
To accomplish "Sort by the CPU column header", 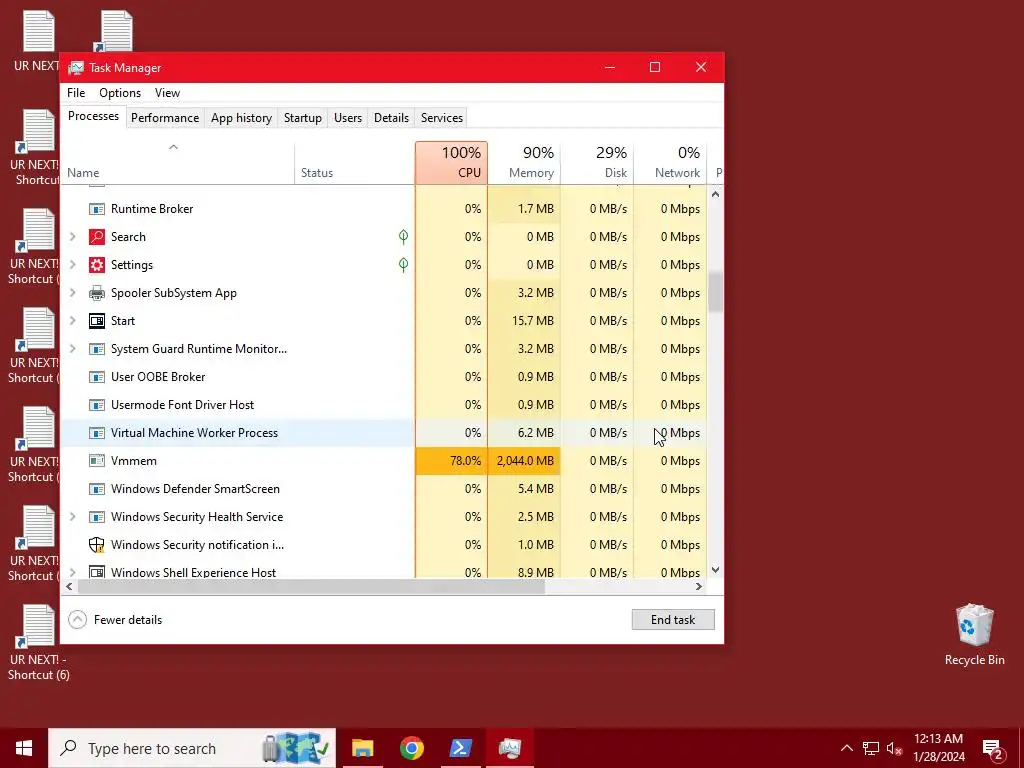I will 451,163.
